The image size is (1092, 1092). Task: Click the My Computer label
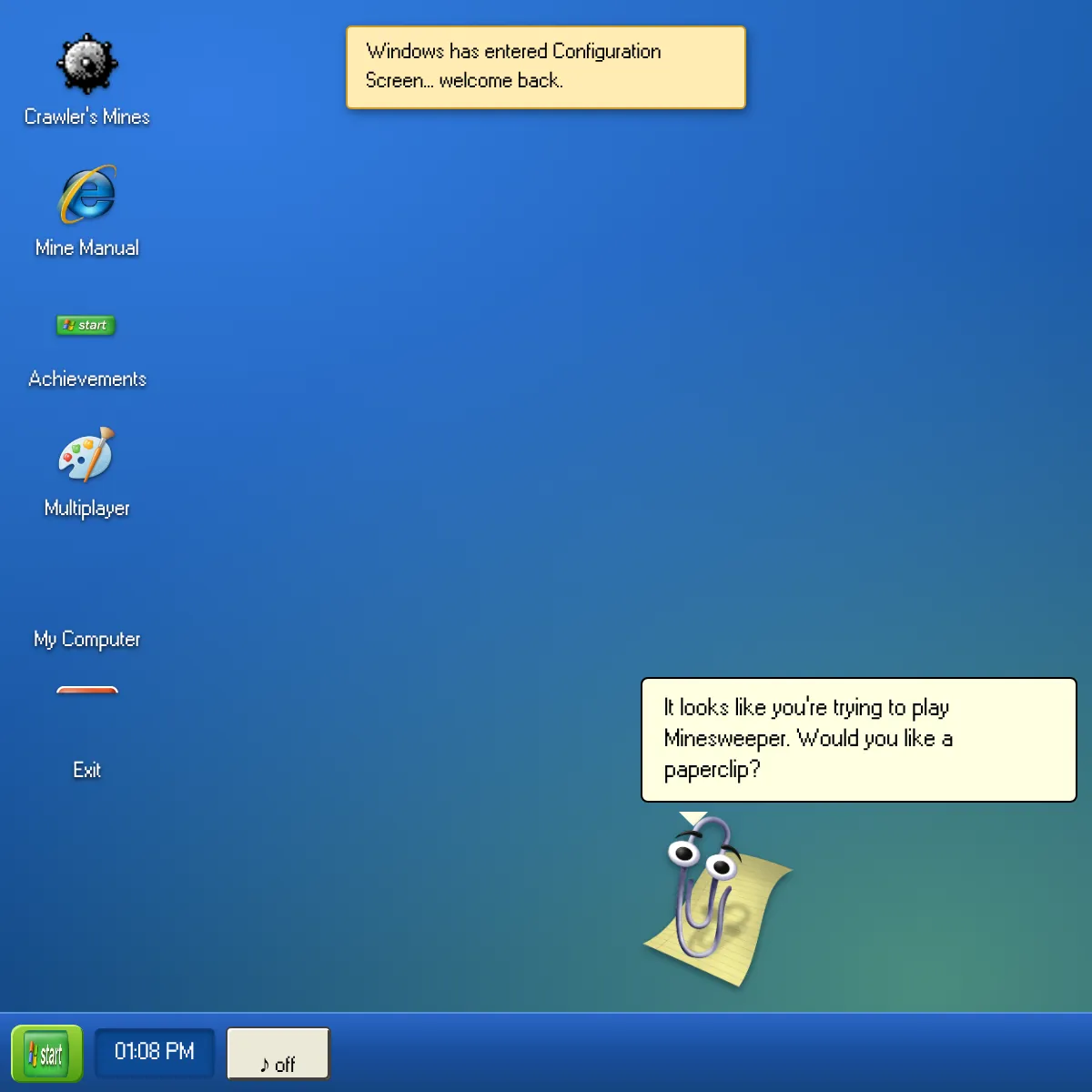(x=87, y=640)
